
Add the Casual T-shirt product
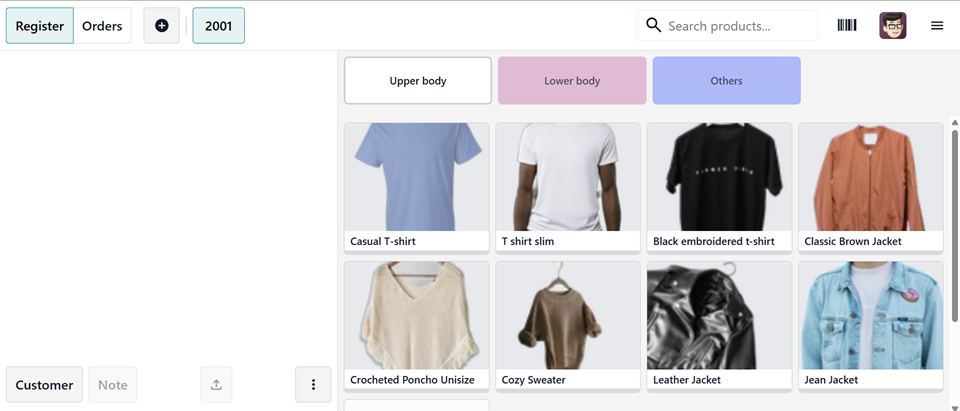(416, 188)
